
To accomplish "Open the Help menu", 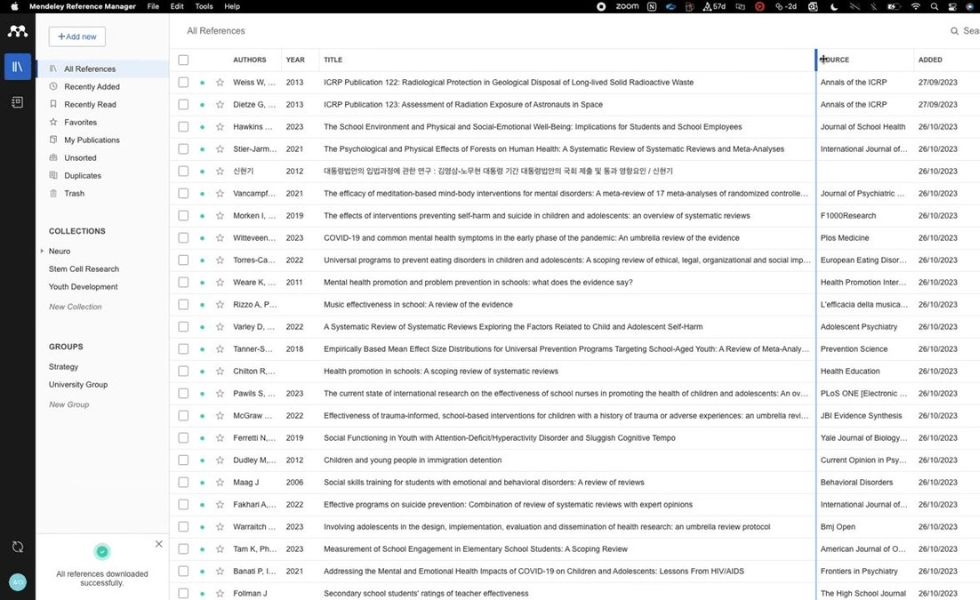I will (x=232, y=6).
